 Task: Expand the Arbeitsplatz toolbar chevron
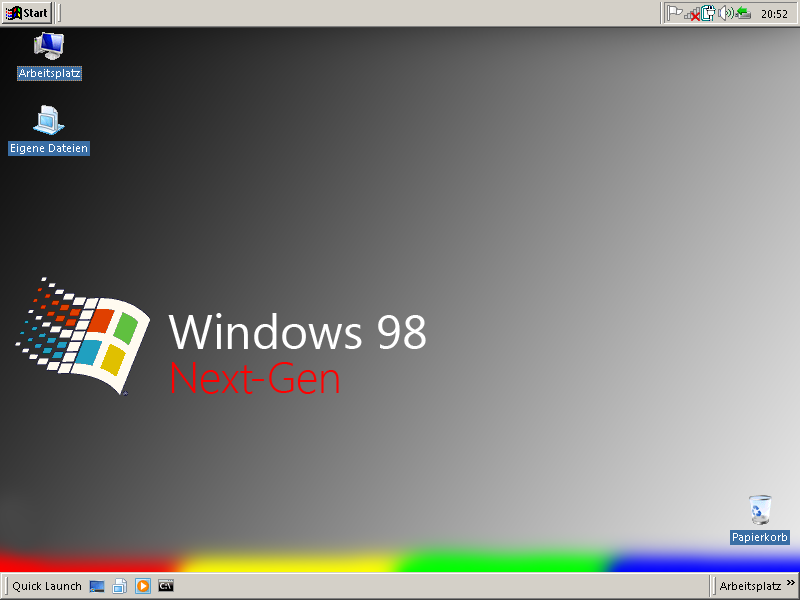coord(790,585)
